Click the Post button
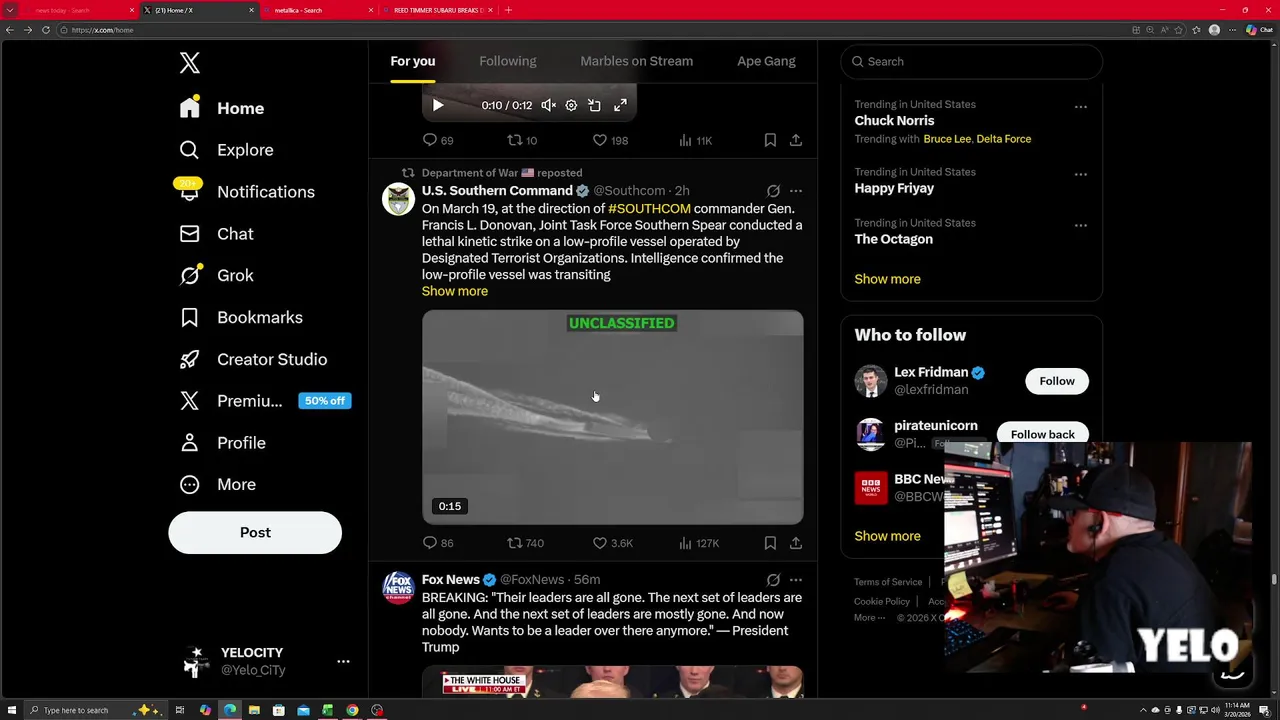Image resolution: width=1280 pixels, height=720 pixels. coord(255,533)
